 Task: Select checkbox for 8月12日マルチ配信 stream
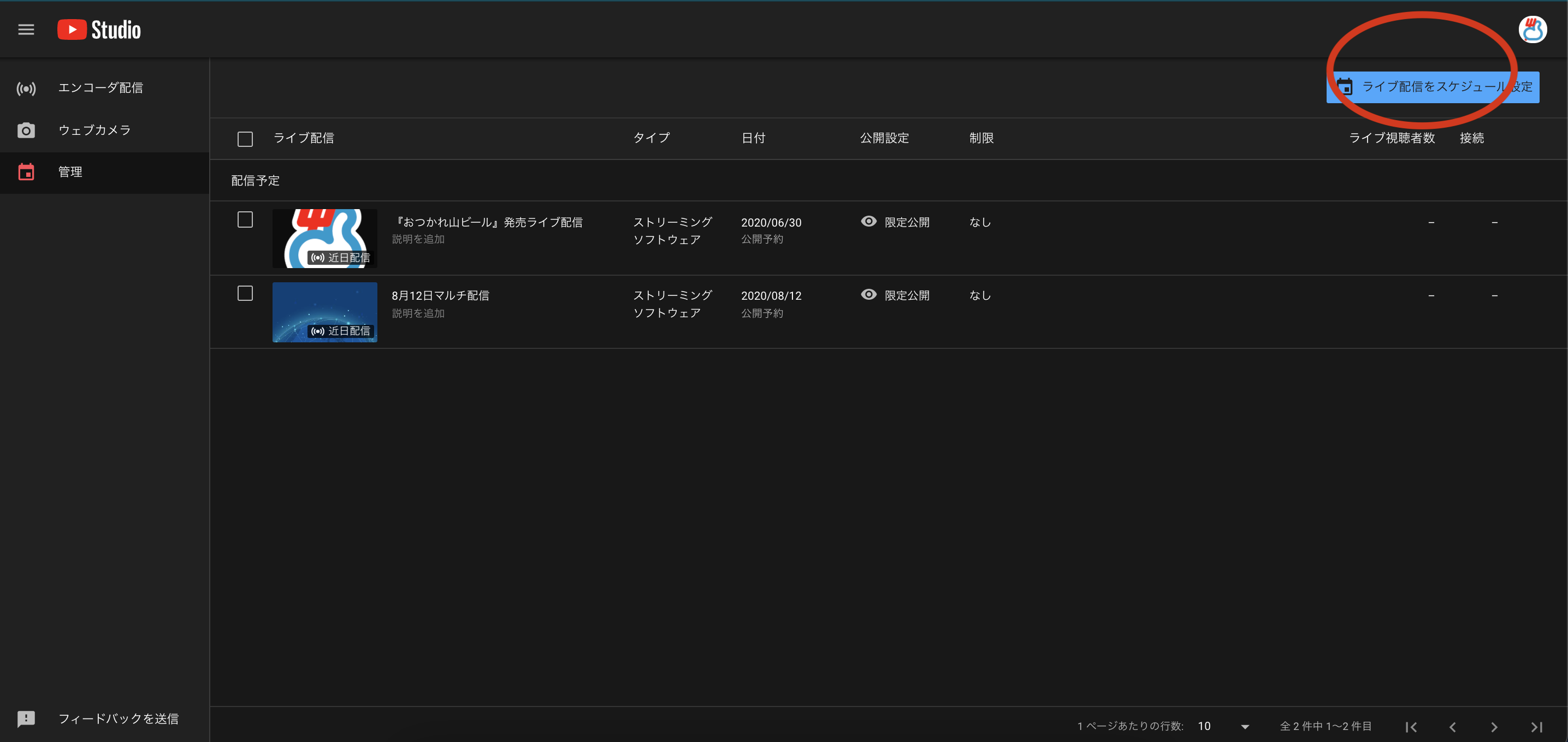point(245,293)
